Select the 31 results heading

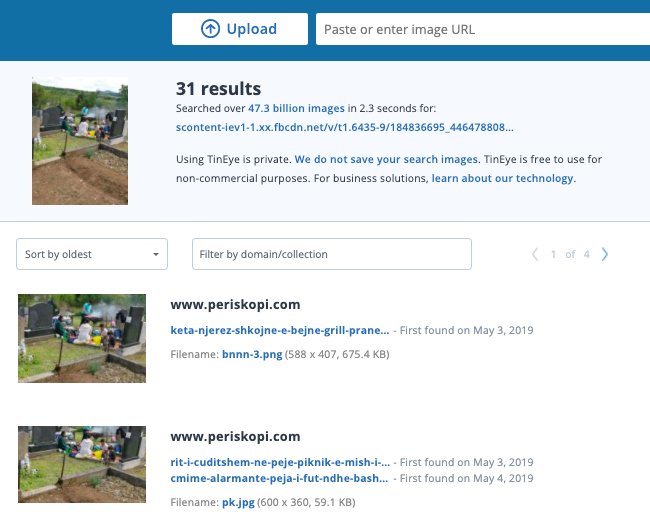[218, 89]
